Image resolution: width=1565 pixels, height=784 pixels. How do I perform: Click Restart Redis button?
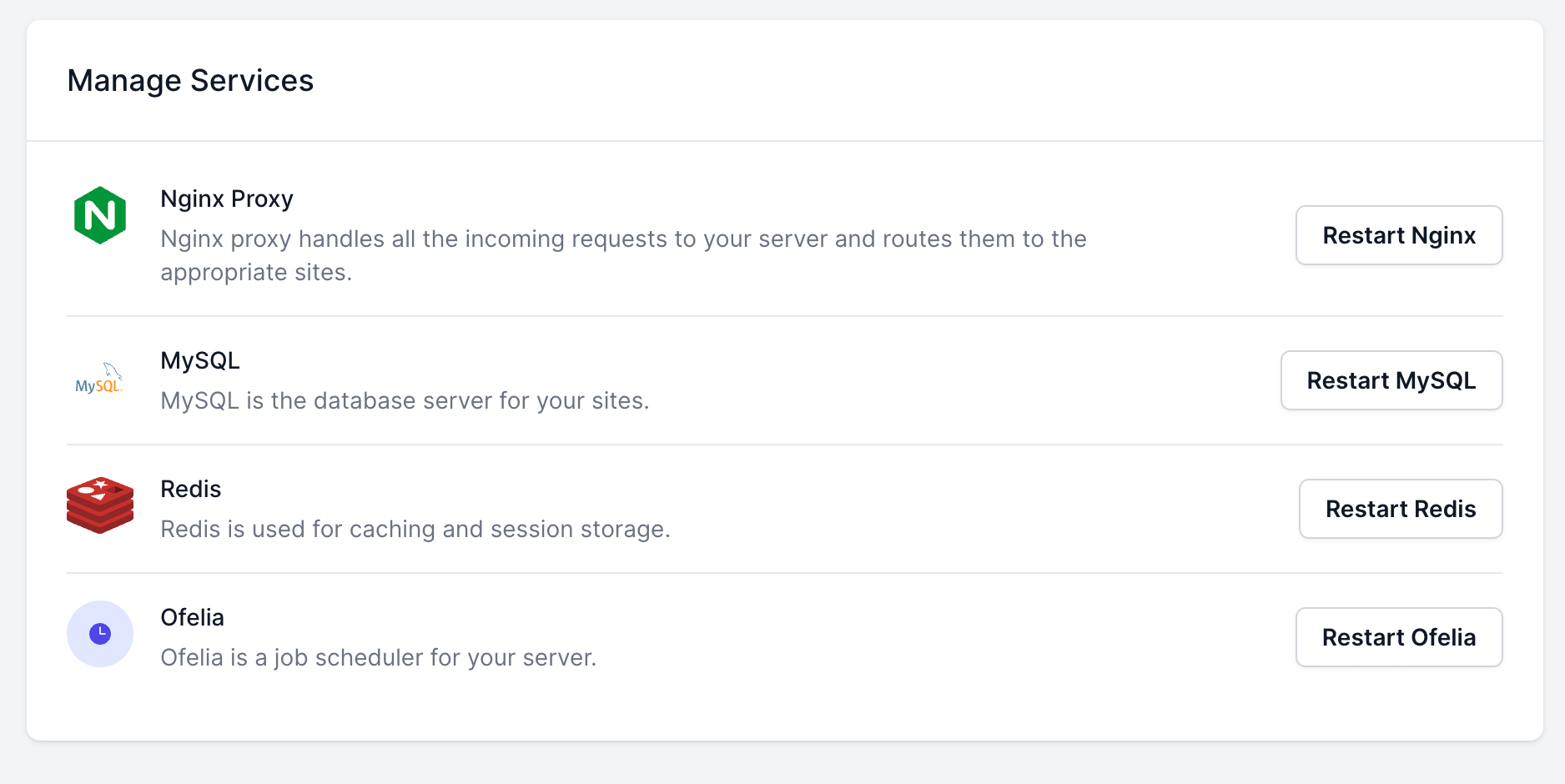pos(1401,509)
